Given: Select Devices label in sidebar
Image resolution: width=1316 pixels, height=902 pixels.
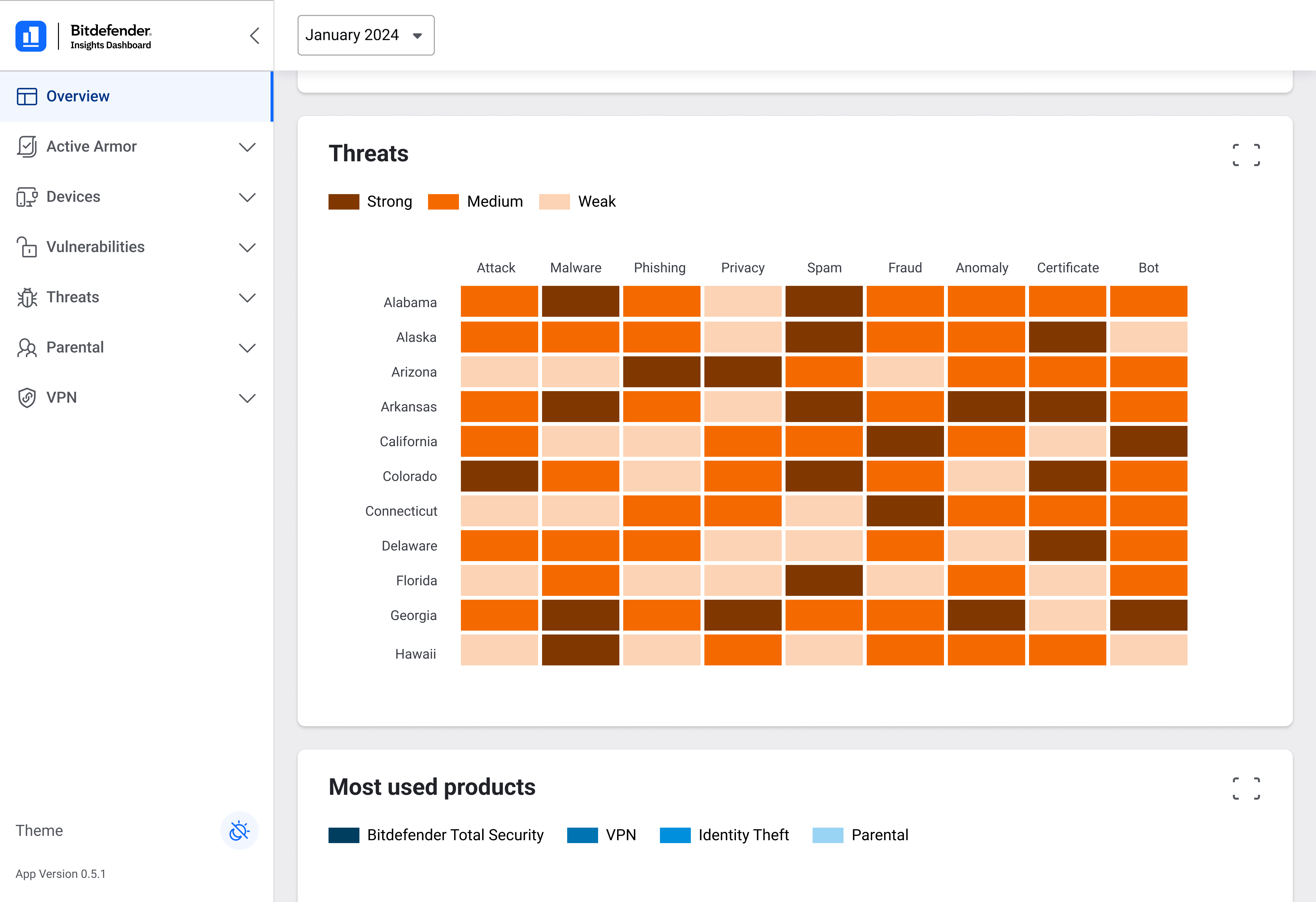Looking at the screenshot, I should coord(73,197).
